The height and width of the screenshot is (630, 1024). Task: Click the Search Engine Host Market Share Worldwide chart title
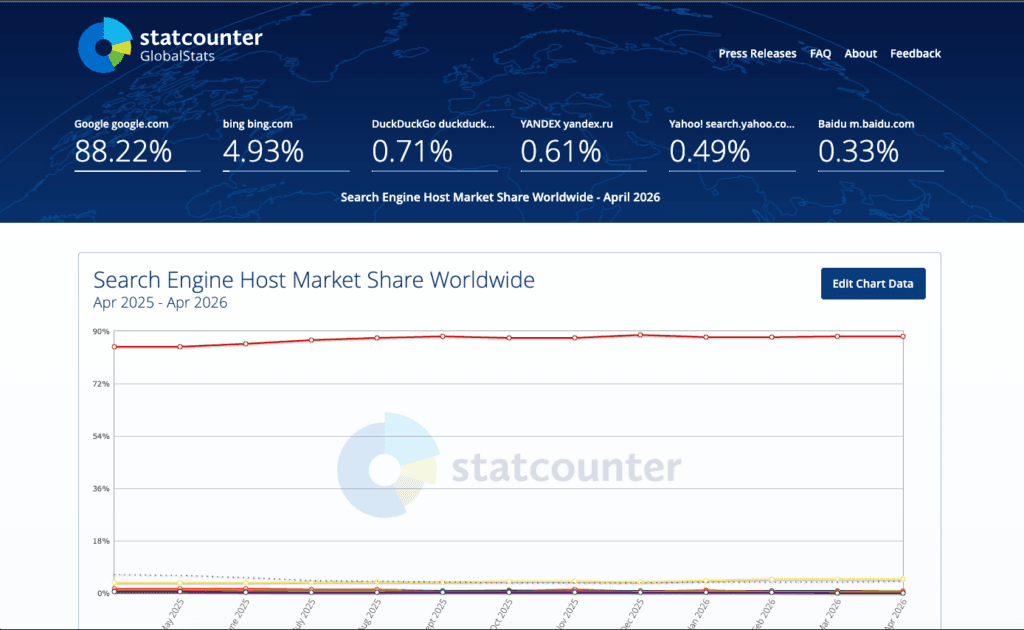click(x=313, y=279)
